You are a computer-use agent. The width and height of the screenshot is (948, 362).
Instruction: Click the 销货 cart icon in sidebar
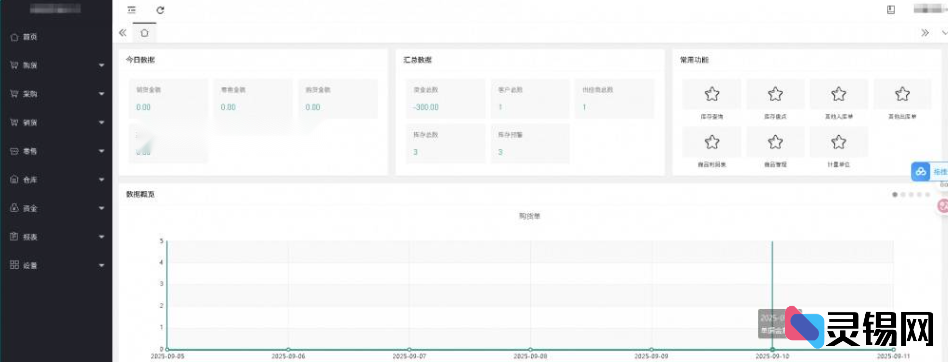14,122
